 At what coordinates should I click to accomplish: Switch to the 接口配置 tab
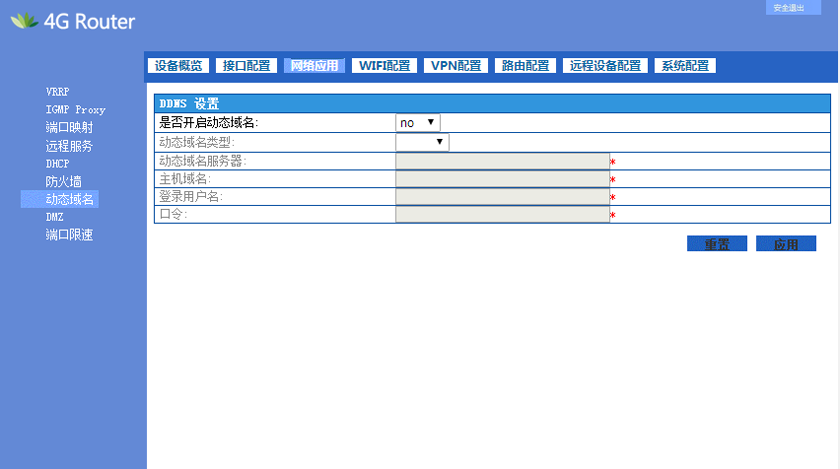(246, 66)
